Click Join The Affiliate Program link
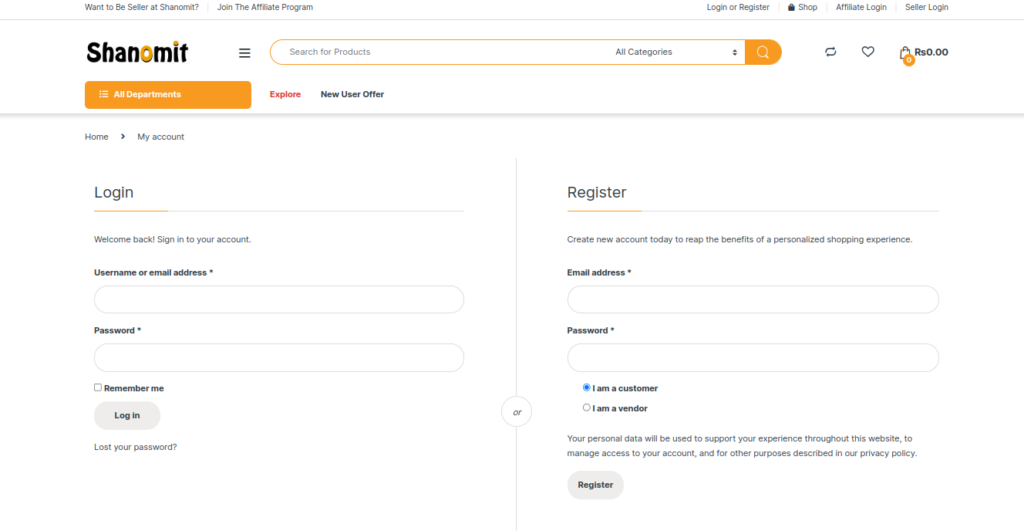 [265, 7]
